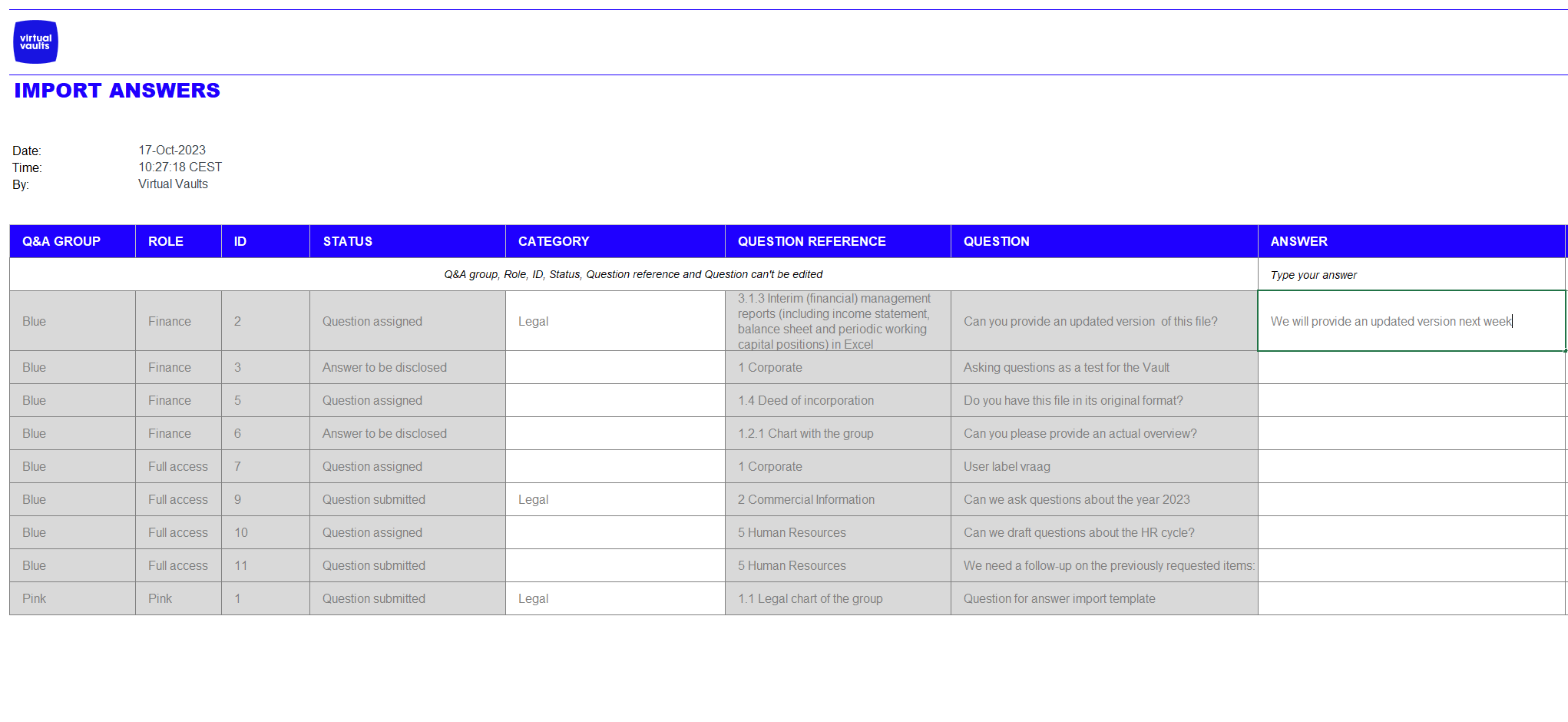Image resolution: width=1568 pixels, height=722 pixels.
Task: Select the empty category cell for ID 3
Action: pyautogui.click(x=615, y=368)
